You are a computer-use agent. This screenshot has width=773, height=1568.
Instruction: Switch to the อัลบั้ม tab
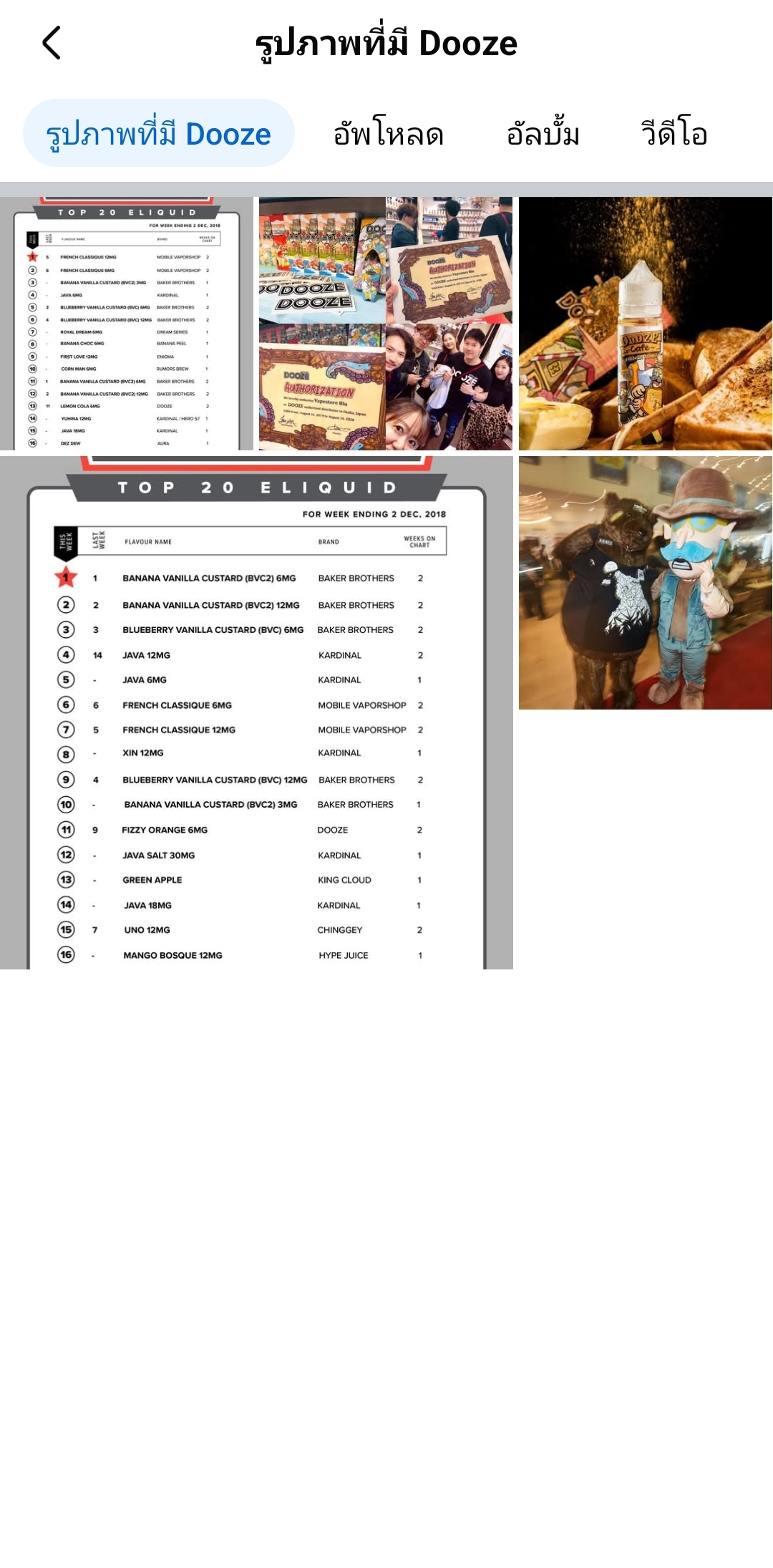[543, 134]
